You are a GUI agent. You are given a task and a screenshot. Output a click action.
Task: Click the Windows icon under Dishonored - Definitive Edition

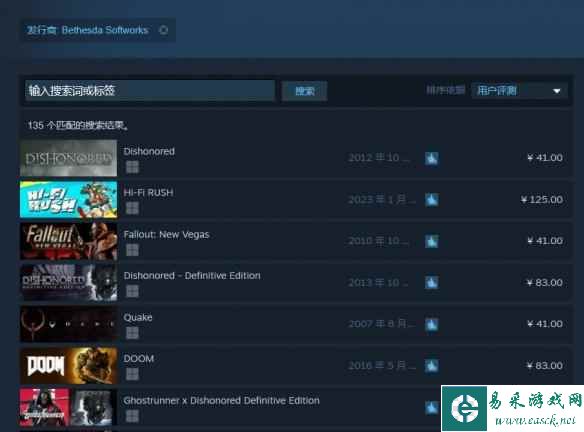click(132, 291)
